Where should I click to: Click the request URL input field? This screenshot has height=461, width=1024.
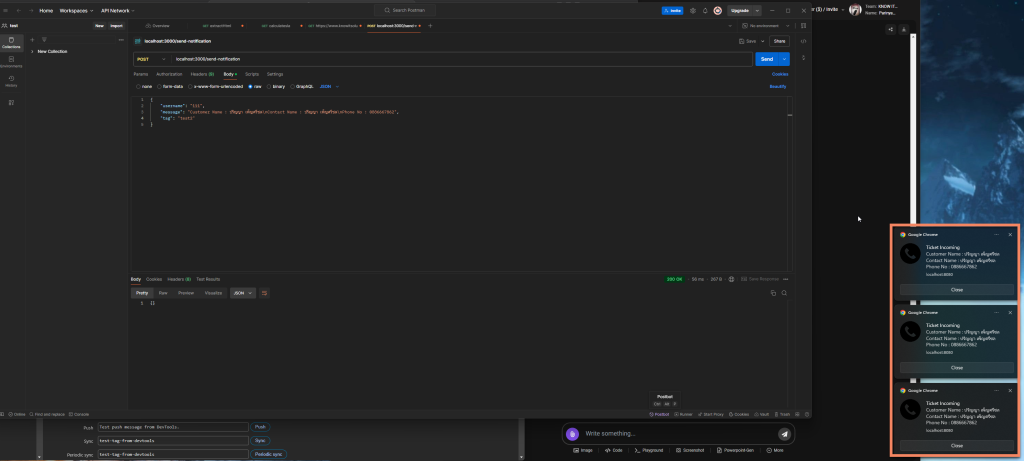450,59
